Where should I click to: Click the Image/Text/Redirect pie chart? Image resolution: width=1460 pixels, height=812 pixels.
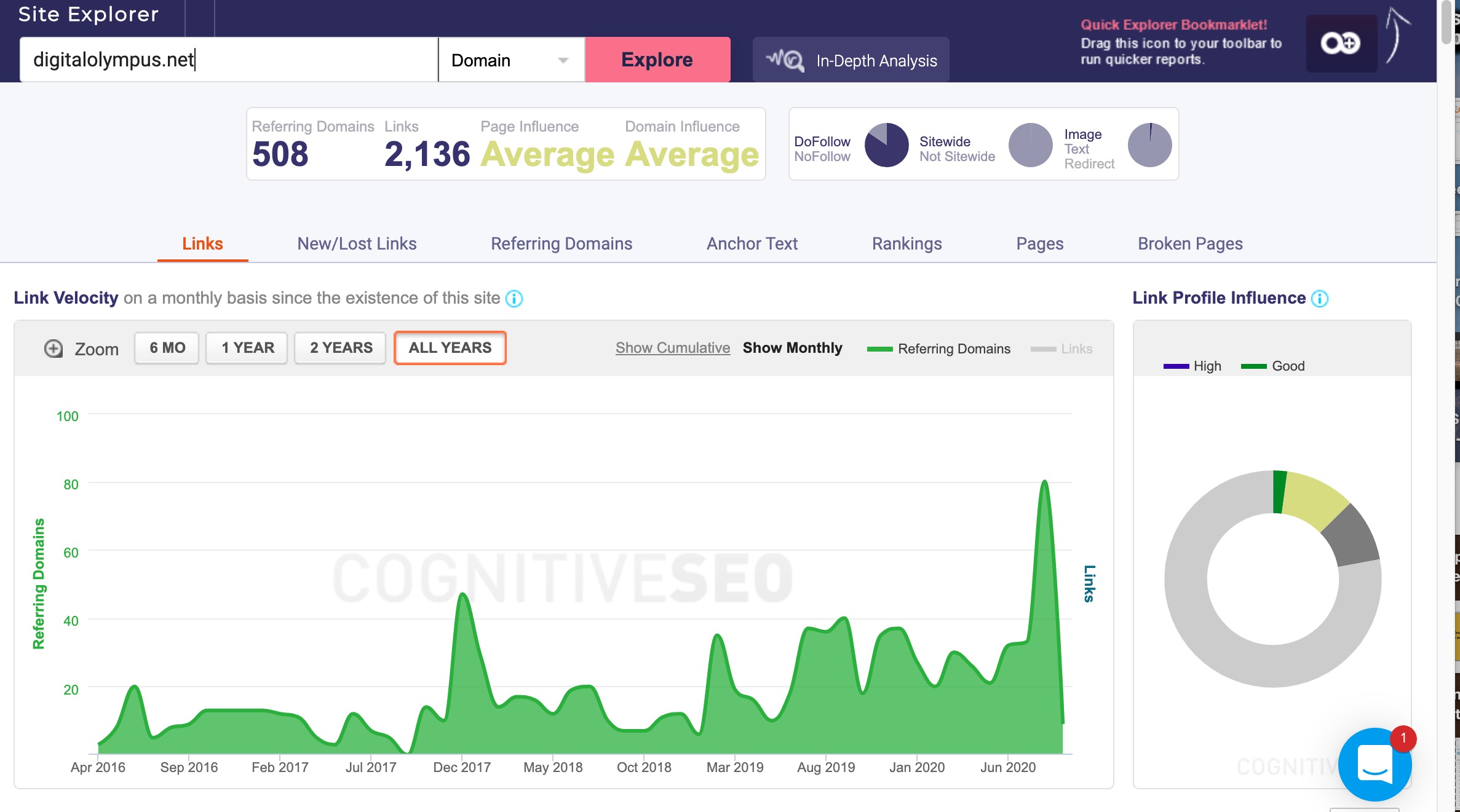[x=1149, y=145]
